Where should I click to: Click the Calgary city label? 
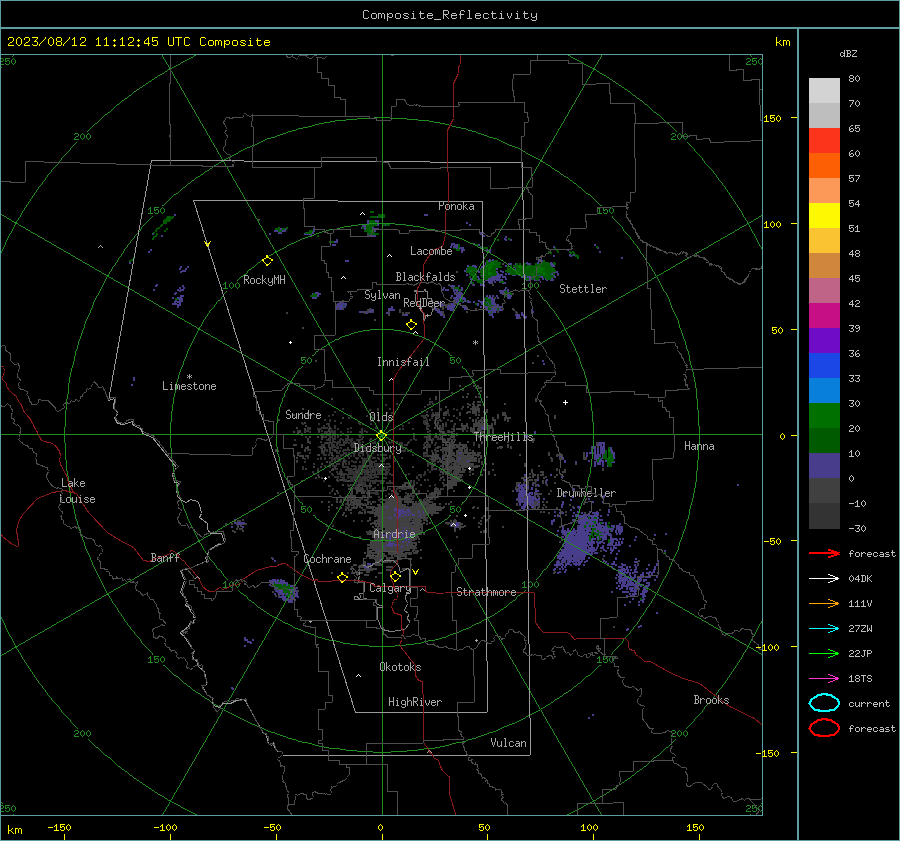click(390, 588)
